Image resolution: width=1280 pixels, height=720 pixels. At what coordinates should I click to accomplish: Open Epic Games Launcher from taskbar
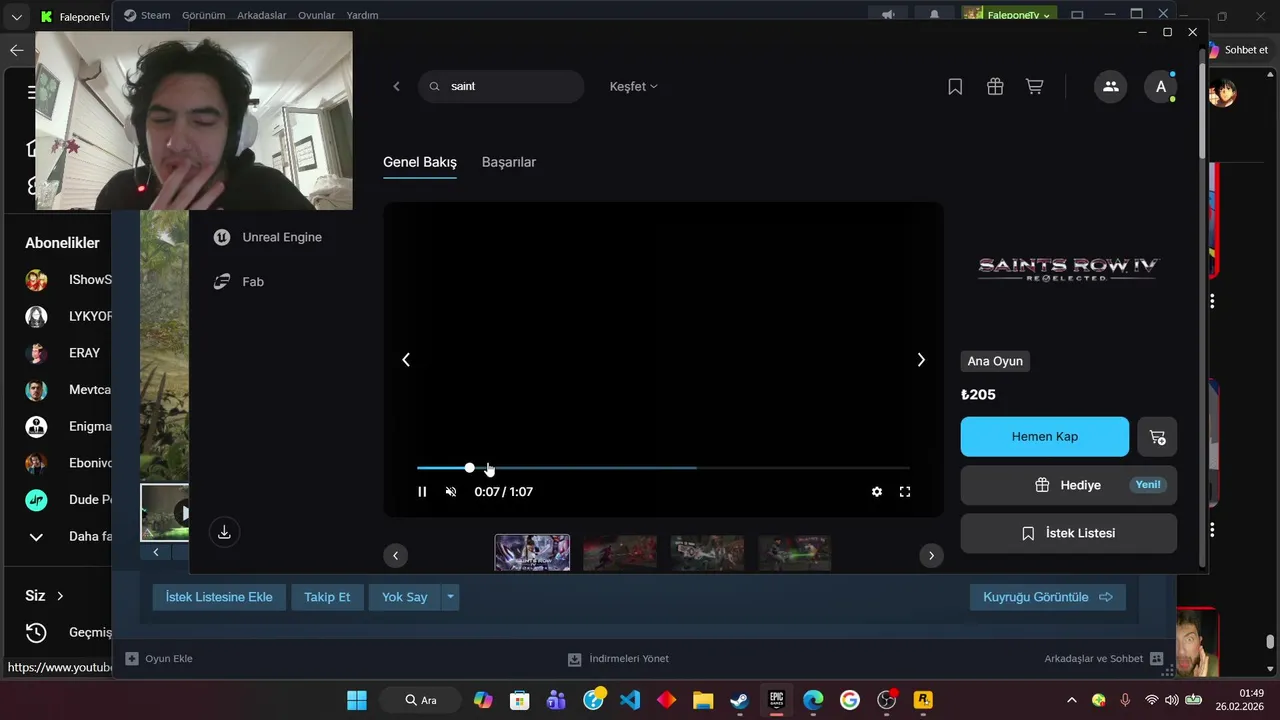(x=776, y=700)
